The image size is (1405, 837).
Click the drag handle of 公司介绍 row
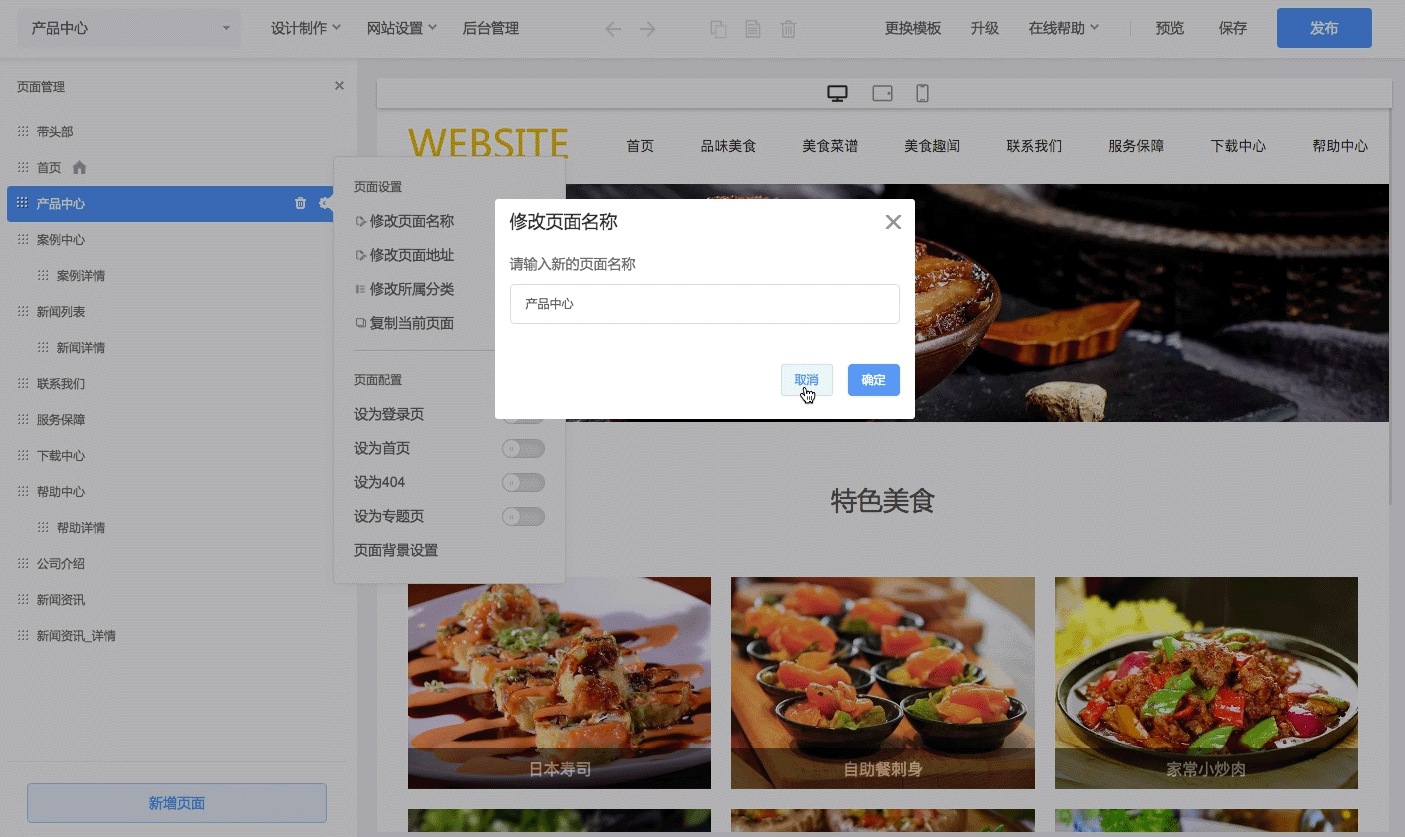[x=23, y=563]
